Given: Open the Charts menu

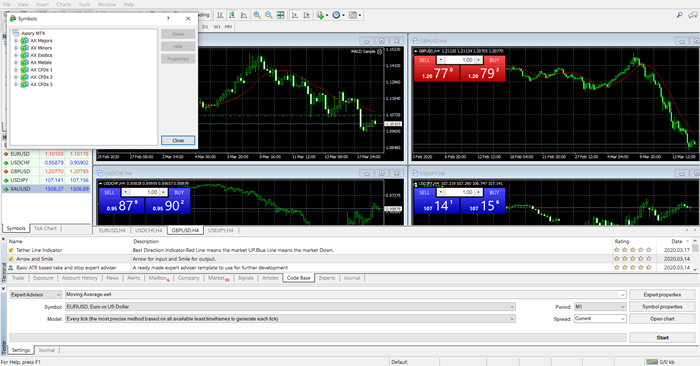Looking at the screenshot, I should 63,4.
